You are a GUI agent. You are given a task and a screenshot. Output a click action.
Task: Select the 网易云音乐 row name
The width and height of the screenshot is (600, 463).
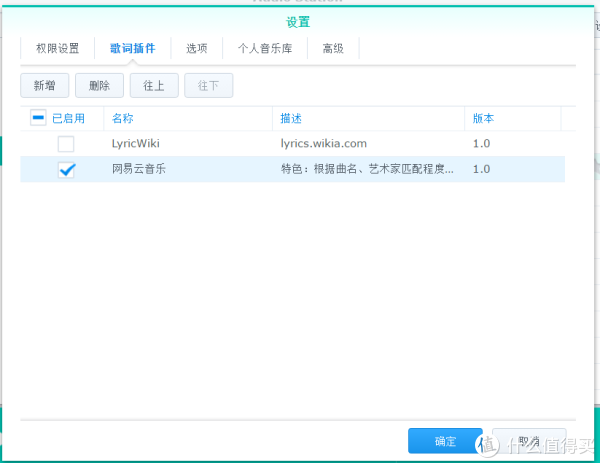(x=139, y=170)
